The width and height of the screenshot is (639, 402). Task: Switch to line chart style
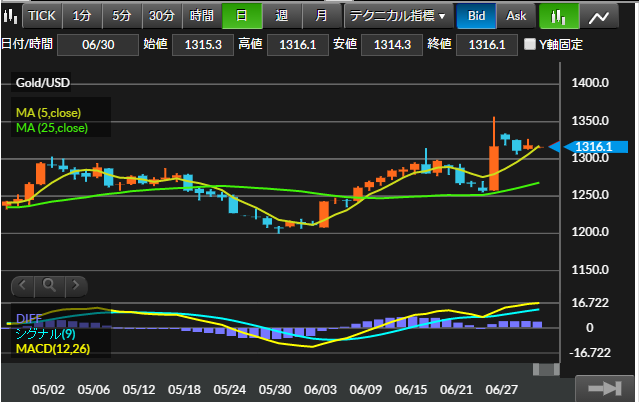(x=599, y=16)
